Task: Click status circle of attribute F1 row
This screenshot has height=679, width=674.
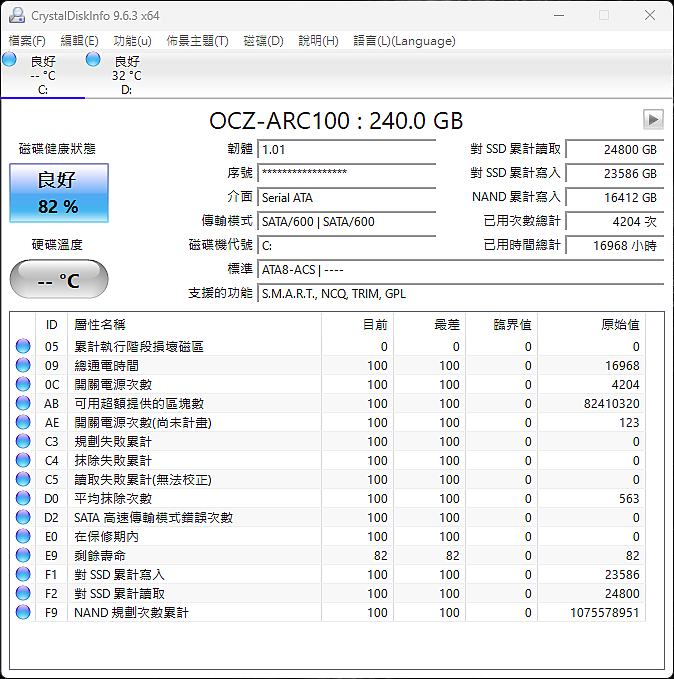Action: point(23,574)
